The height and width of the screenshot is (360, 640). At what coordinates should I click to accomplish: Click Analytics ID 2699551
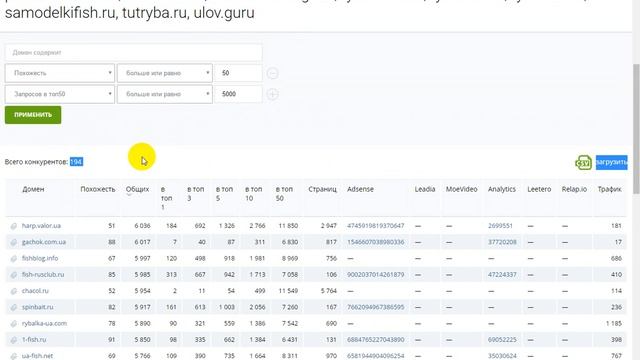(x=500, y=226)
